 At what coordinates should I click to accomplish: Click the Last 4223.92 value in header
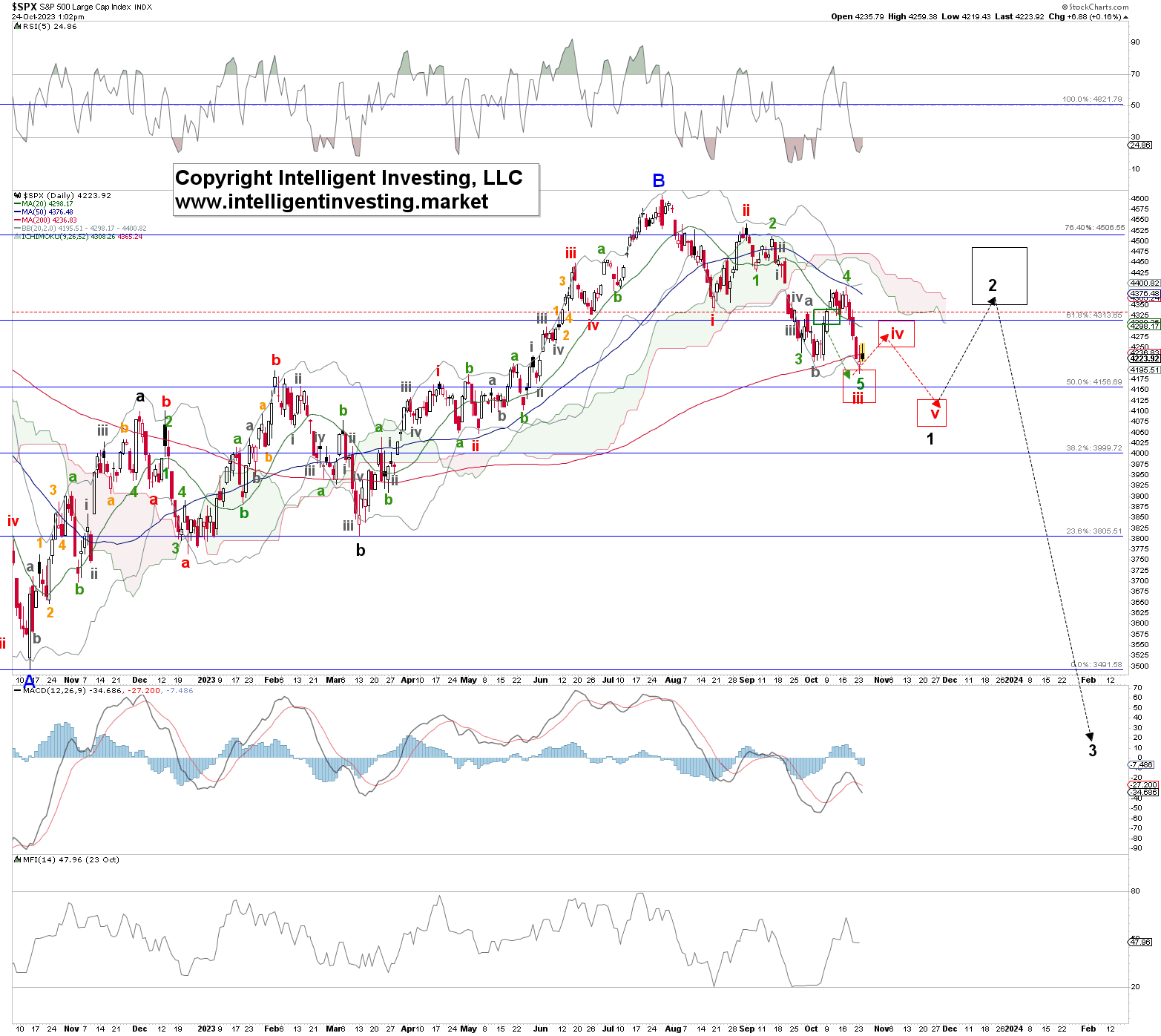1020,16
